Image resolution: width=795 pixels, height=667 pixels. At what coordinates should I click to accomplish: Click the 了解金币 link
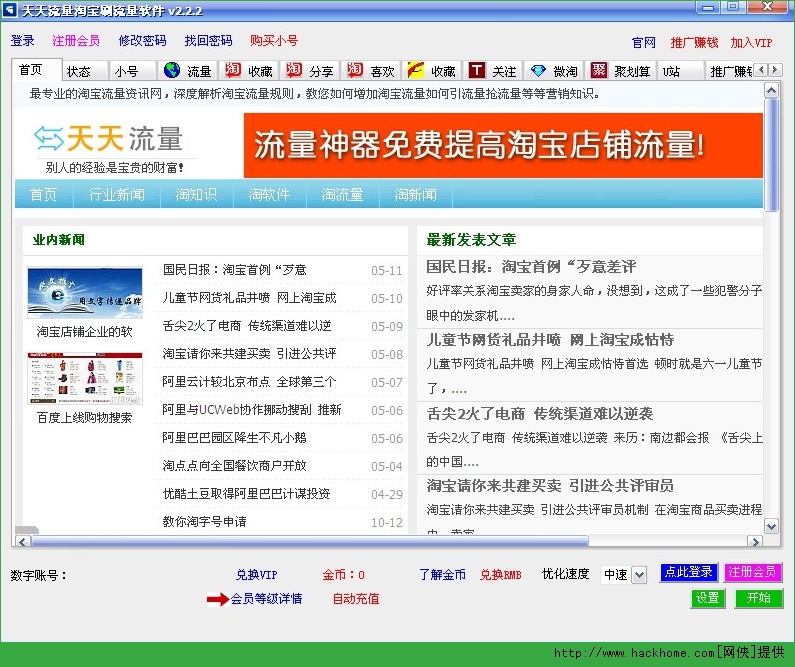(x=443, y=575)
